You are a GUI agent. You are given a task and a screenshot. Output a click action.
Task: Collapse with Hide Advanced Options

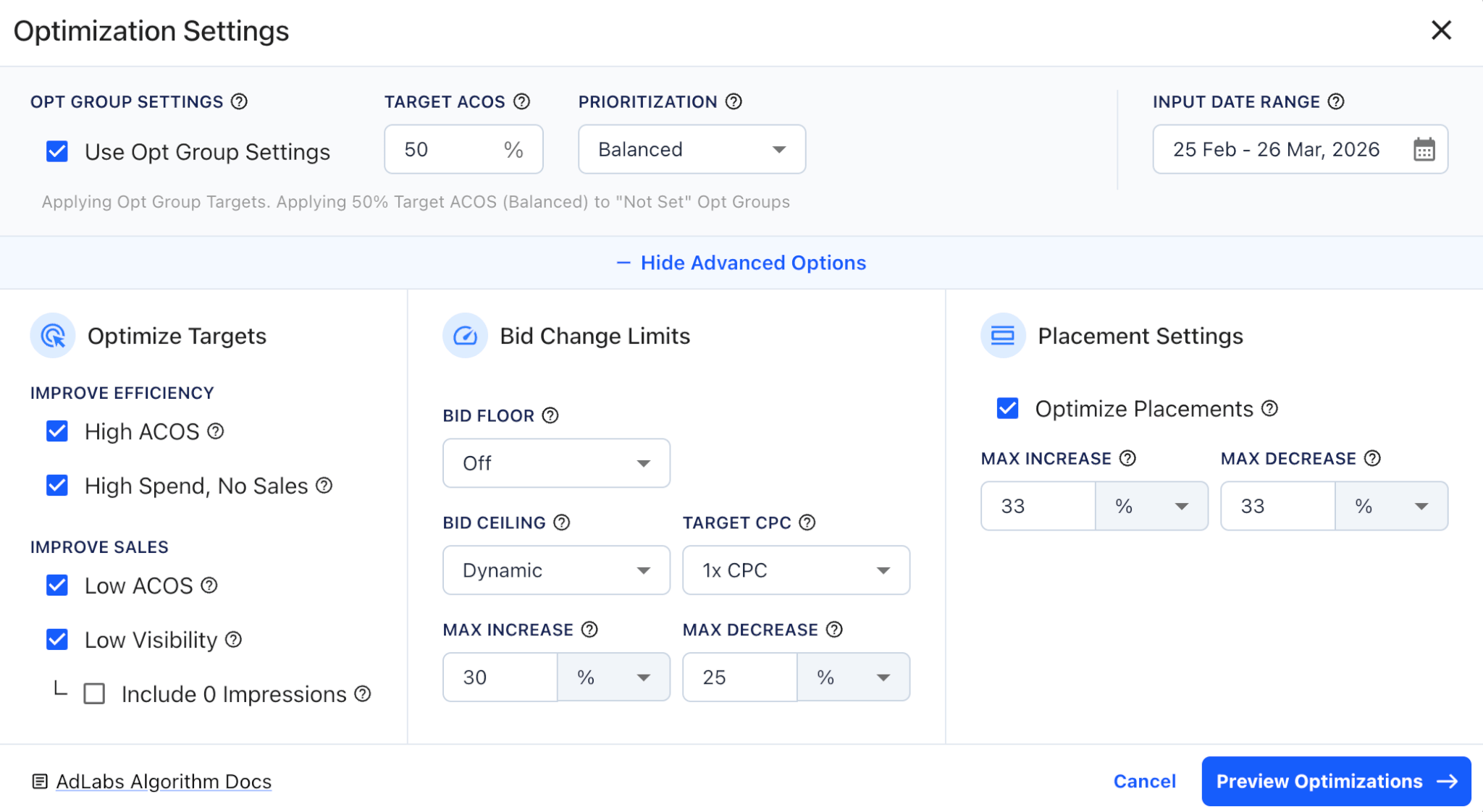(x=741, y=263)
